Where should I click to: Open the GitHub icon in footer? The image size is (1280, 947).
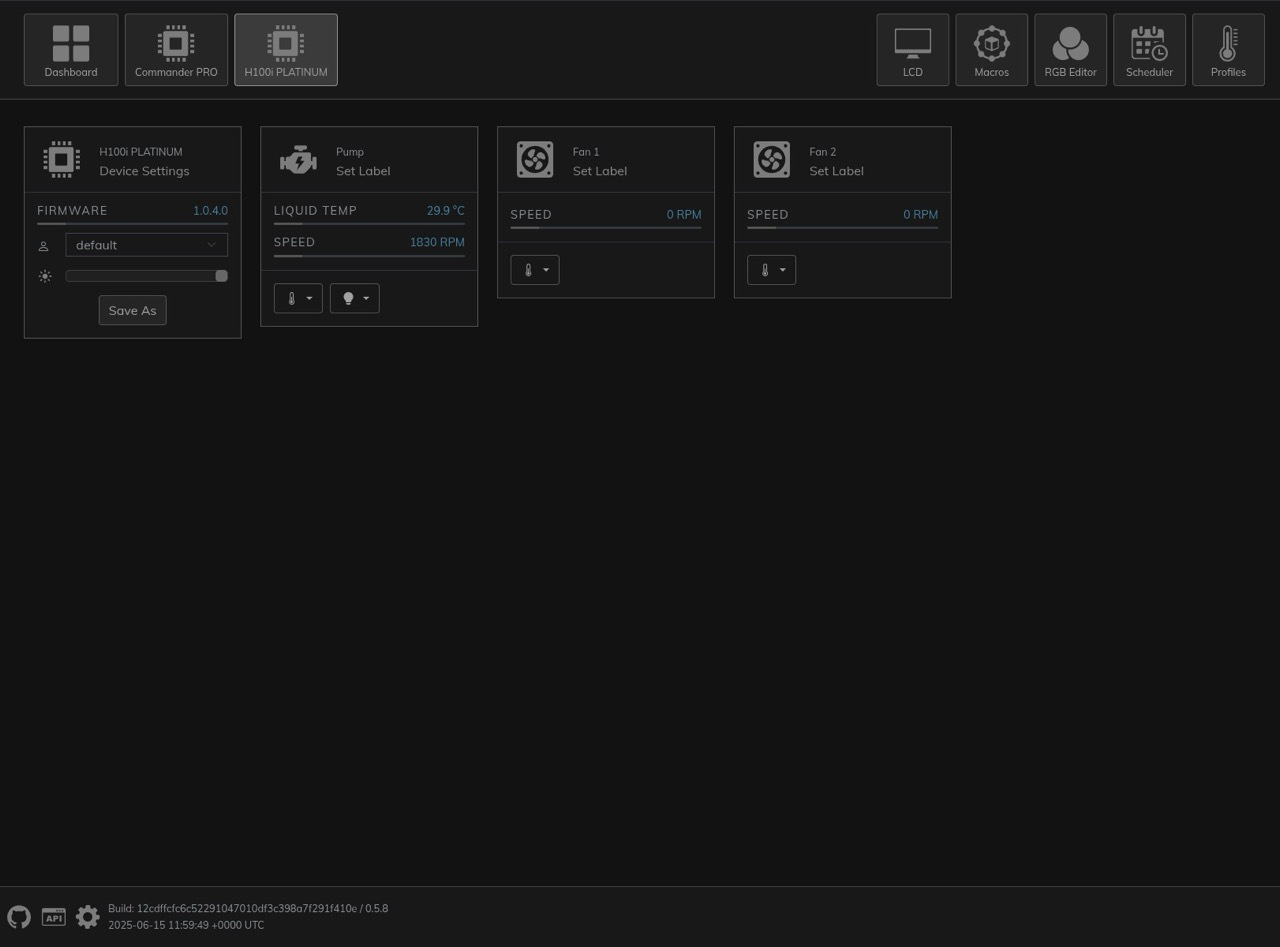(19, 917)
